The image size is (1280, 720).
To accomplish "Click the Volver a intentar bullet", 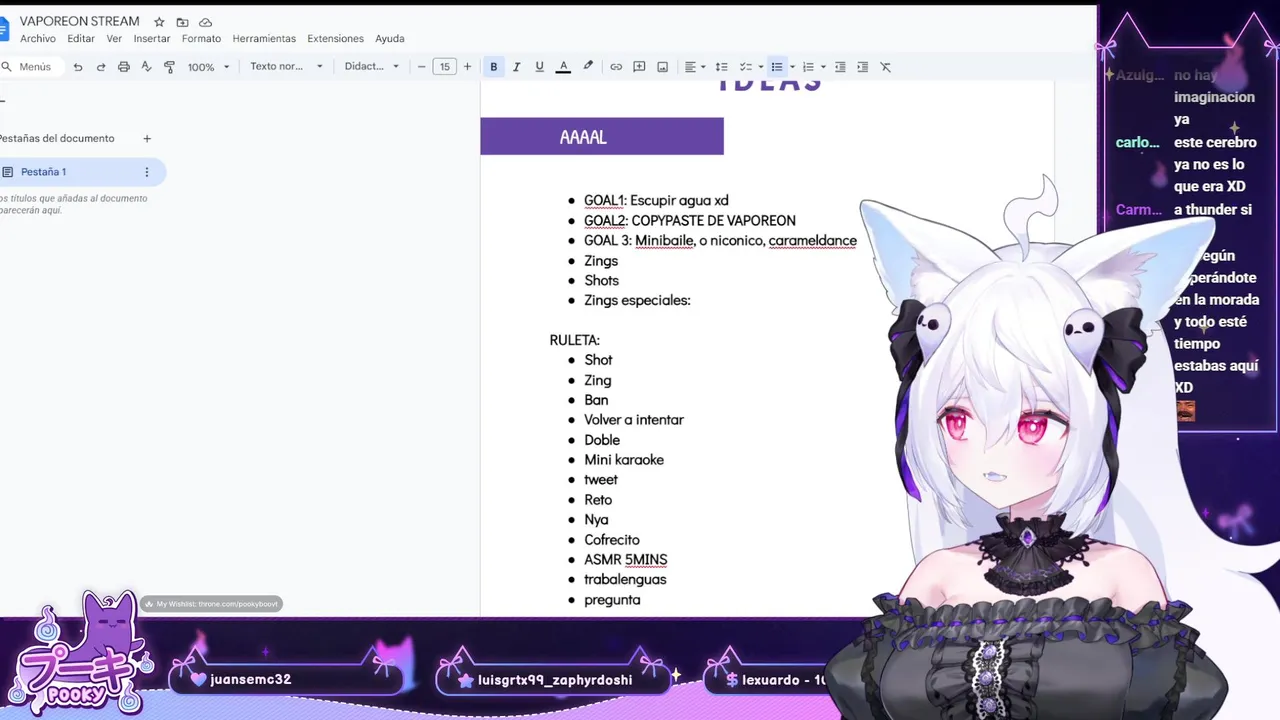I will 634,420.
